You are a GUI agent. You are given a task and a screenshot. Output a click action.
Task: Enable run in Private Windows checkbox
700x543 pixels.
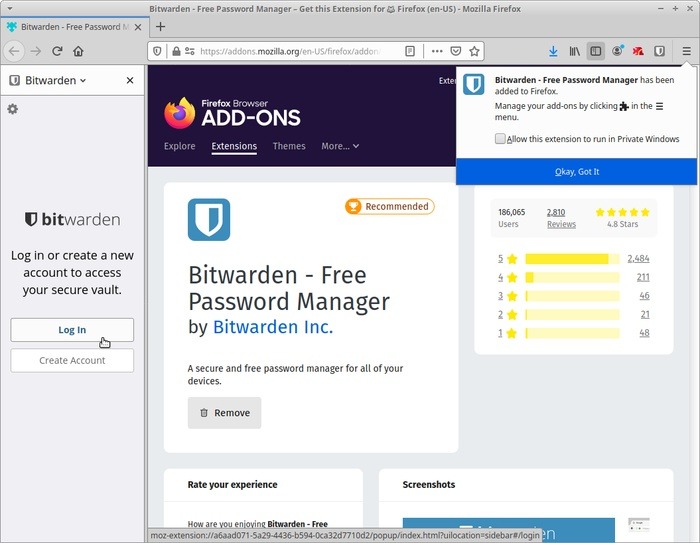[x=500, y=138]
